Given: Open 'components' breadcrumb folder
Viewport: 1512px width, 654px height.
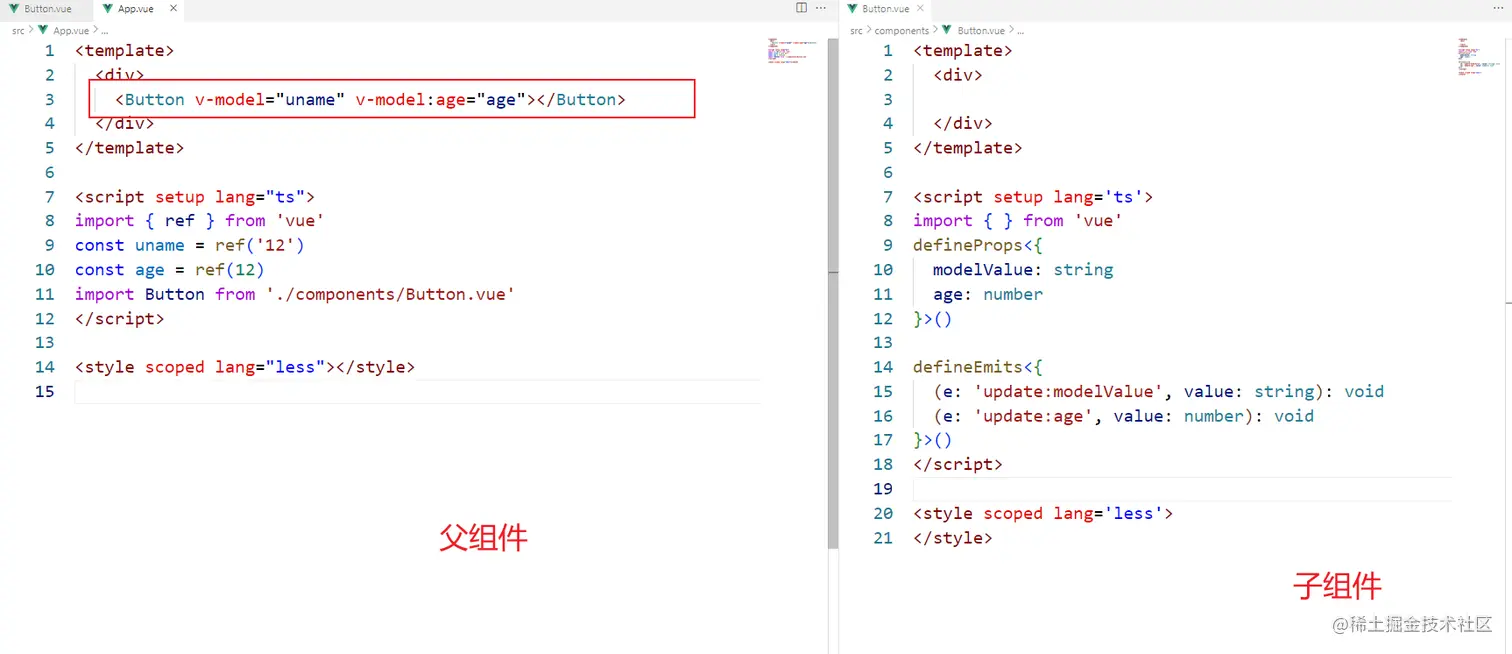Looking at the screenshot, I should coord(902,31).
